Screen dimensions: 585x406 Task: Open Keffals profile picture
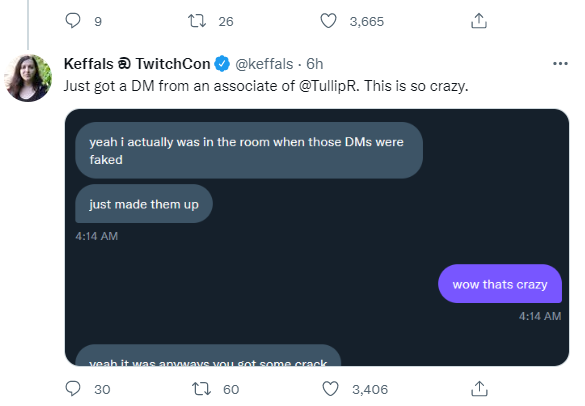coord(28,78)
